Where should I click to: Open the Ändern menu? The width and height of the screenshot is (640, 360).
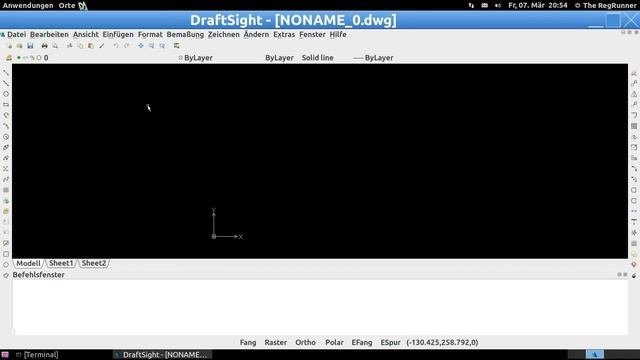coord(256,35)
